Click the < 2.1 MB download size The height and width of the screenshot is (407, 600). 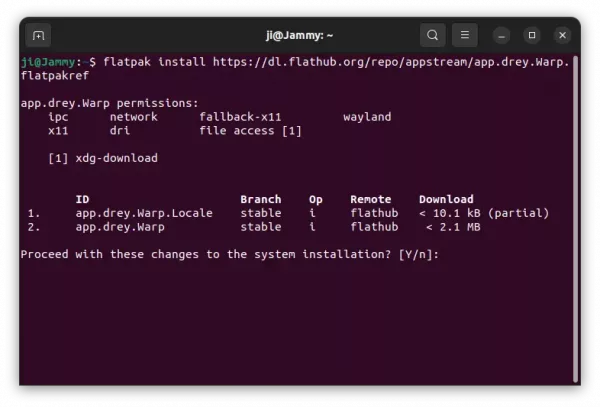pyautogui.click(x=453, y=227)
